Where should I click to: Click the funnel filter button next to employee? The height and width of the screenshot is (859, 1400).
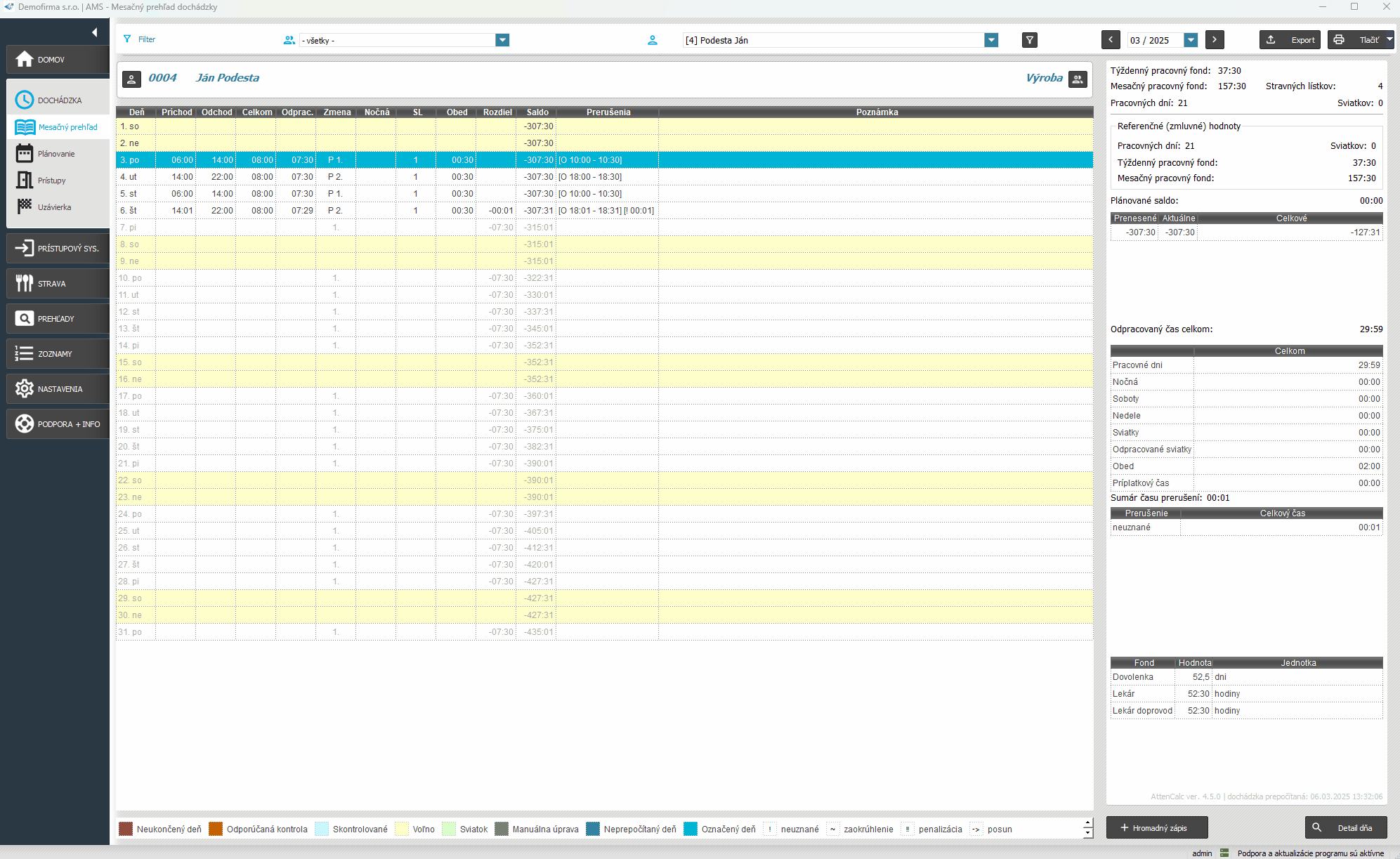1029,40
